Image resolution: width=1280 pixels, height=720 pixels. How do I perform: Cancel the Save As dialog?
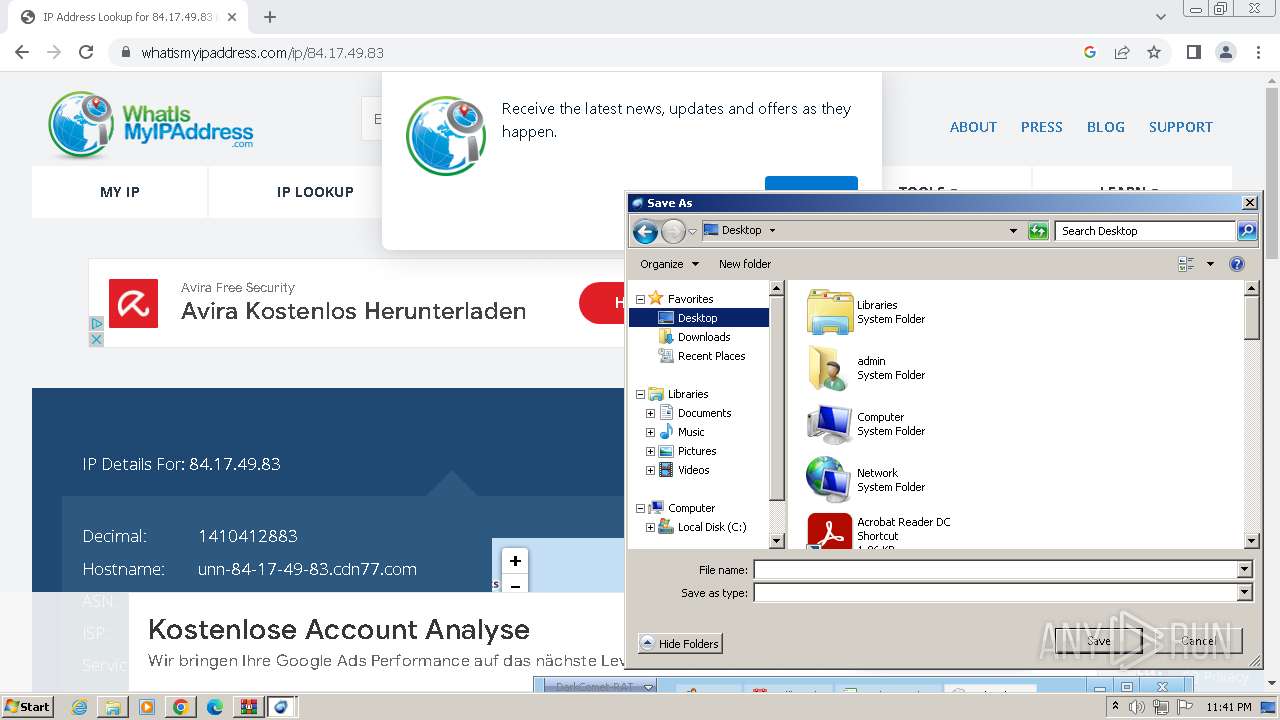click(x=1198, y=641)
